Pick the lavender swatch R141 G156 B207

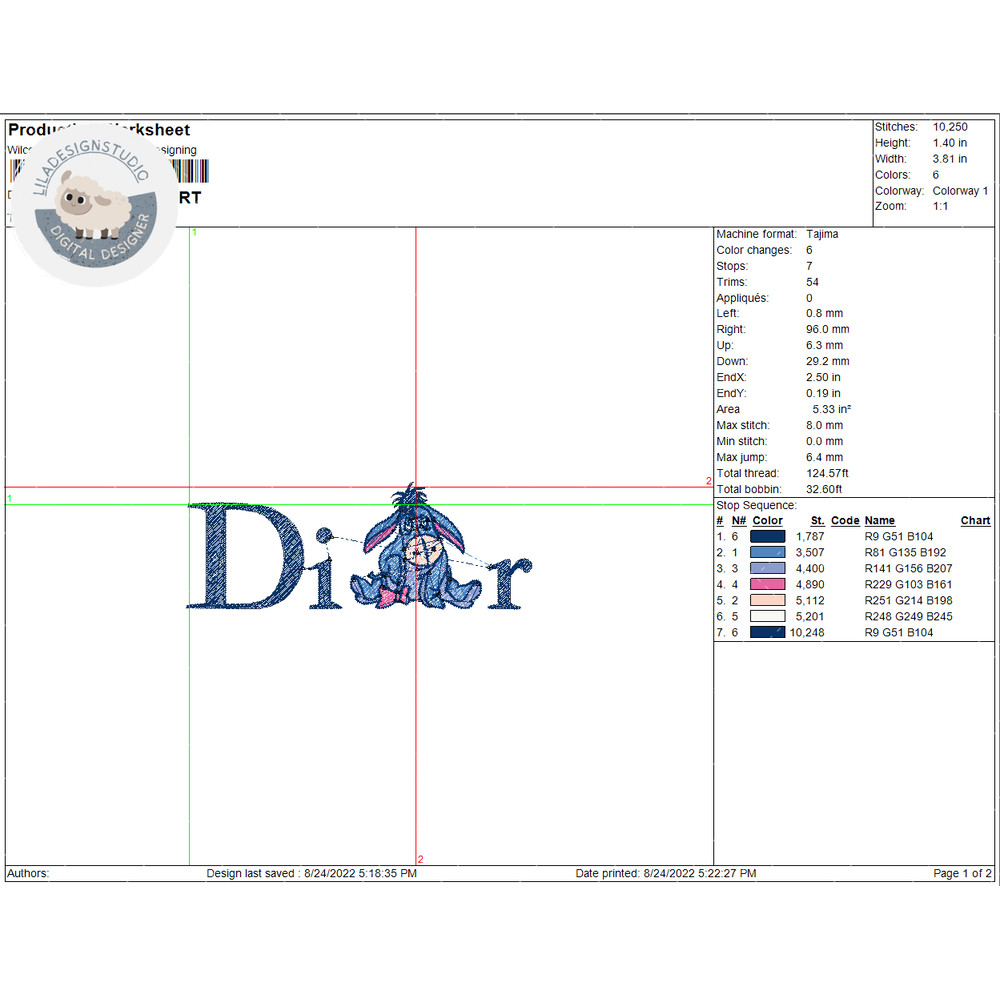pos(767,569)
